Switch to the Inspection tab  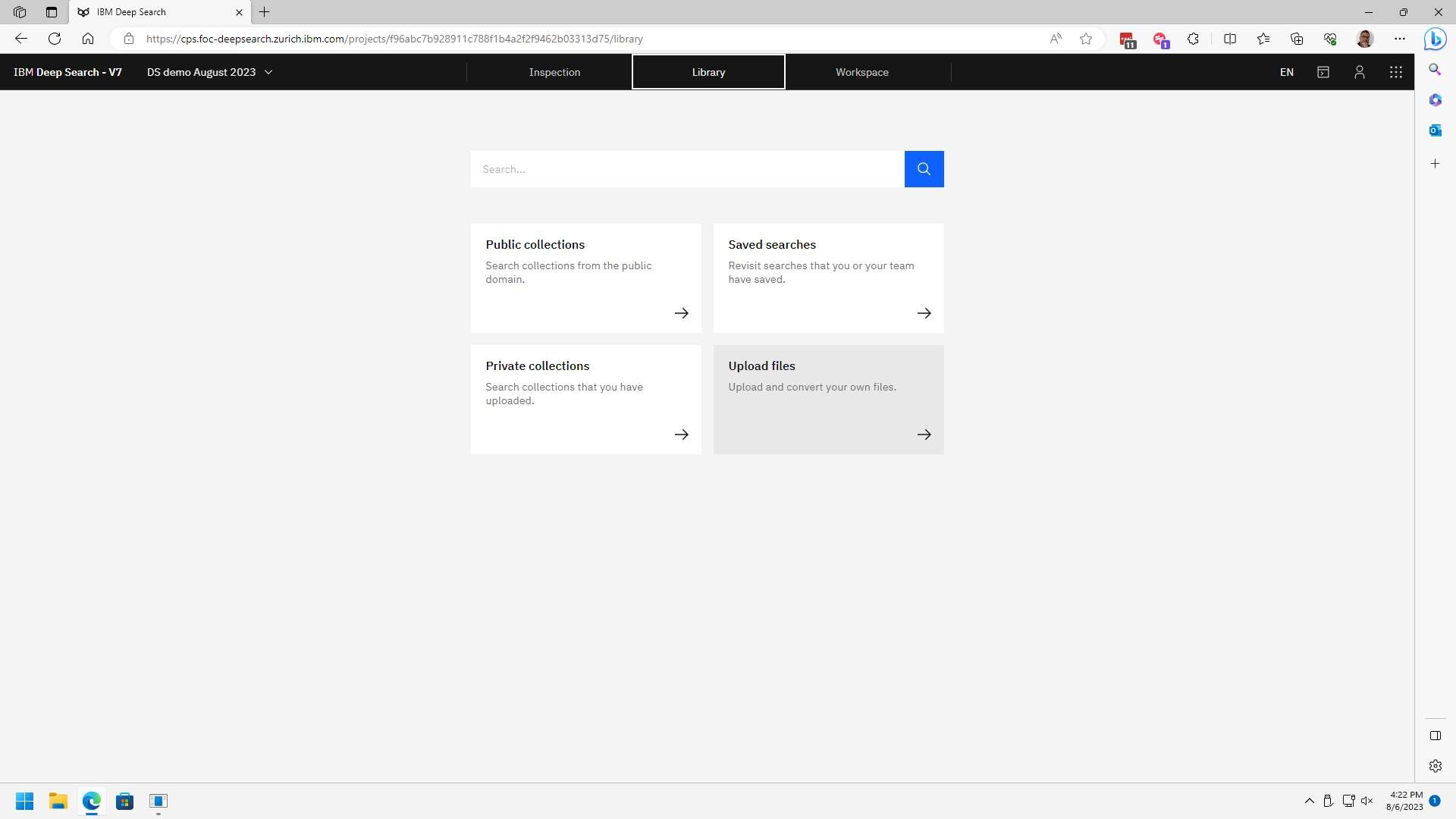point(554,72)
